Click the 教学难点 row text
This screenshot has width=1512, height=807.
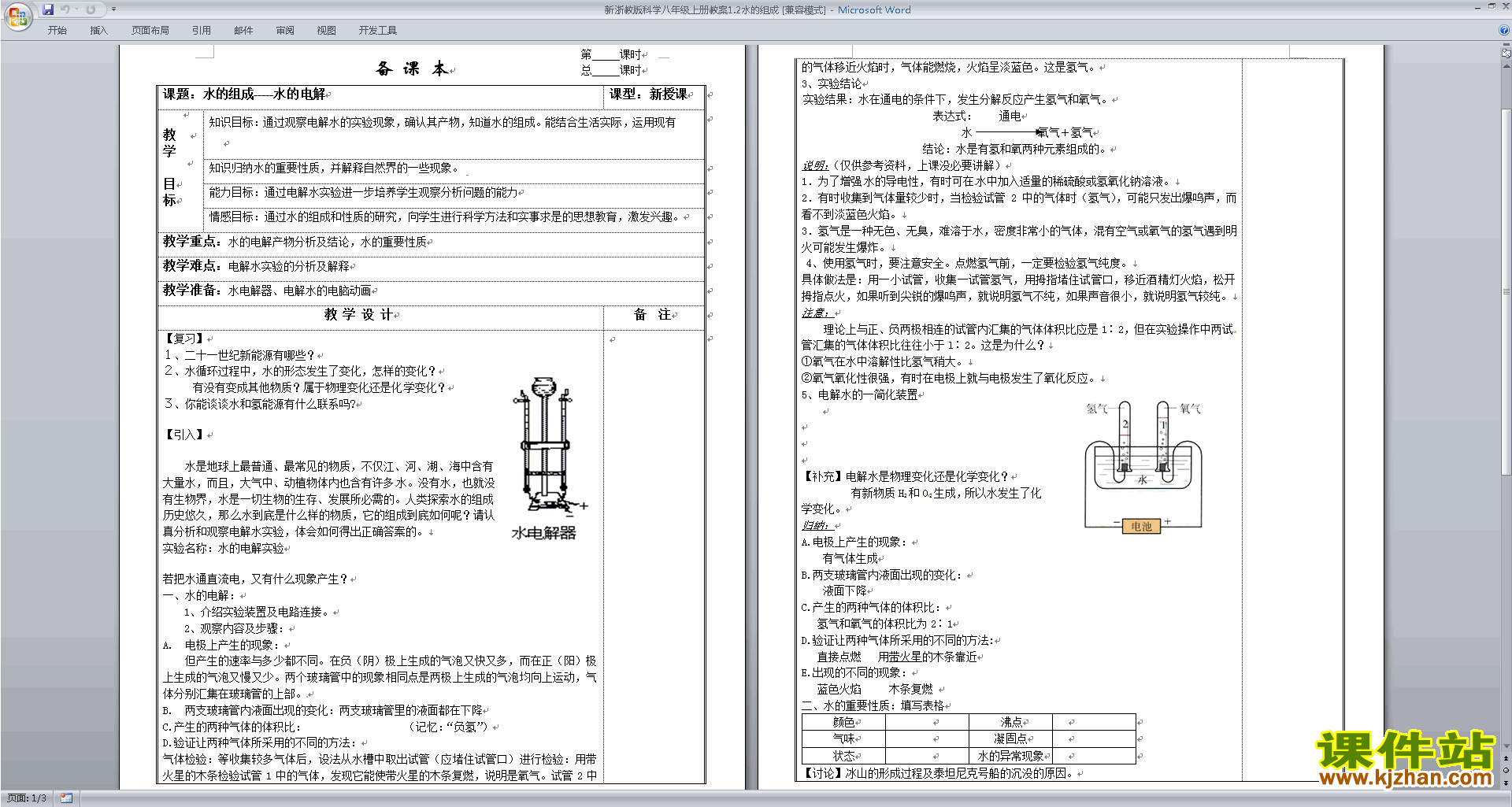pyautogui.click(x=256, y=266)
